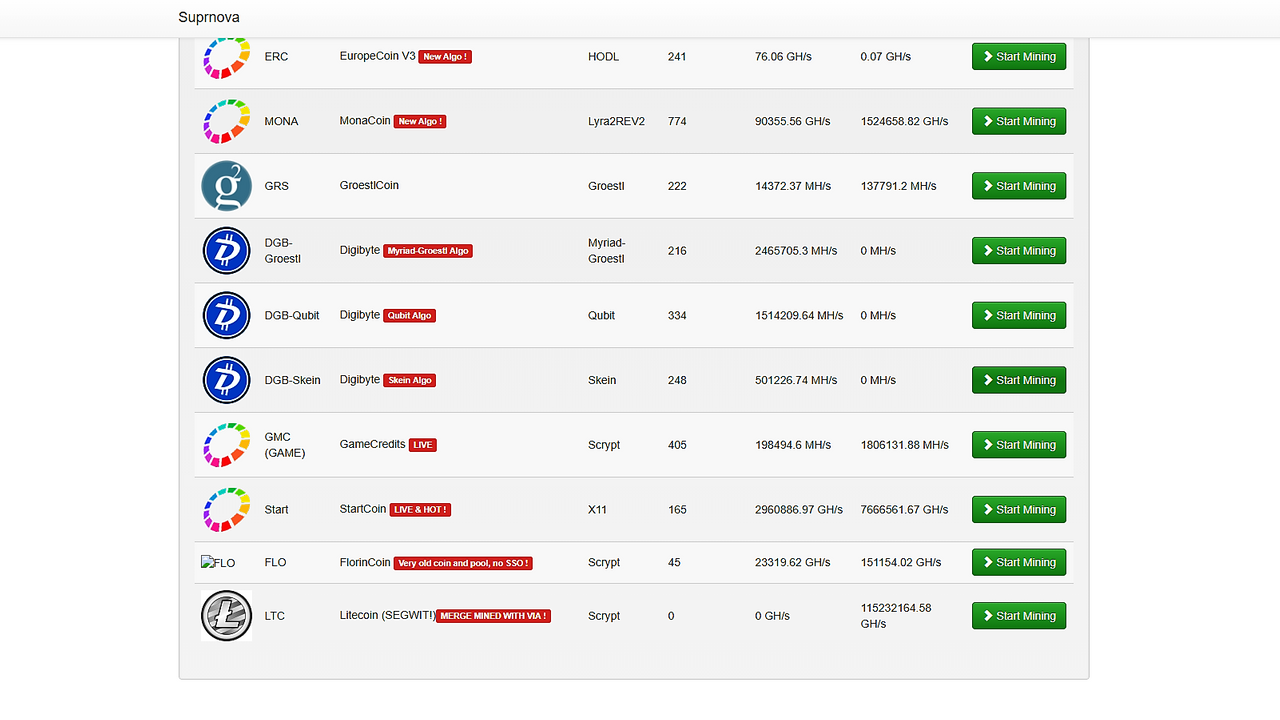The height and width of the screenshot is (720, 1280).
Task: Start mining Digibyte with Qubit algorithm
Action: (1019, 315)
